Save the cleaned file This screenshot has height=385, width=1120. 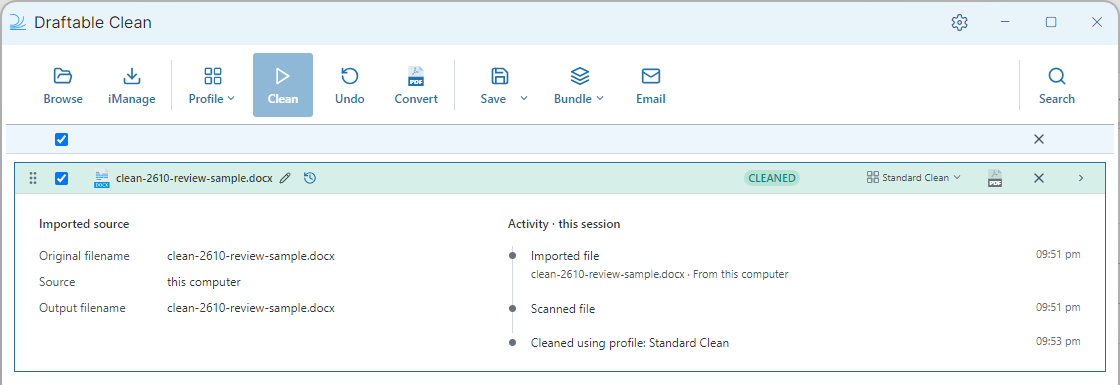click(494, 86)
